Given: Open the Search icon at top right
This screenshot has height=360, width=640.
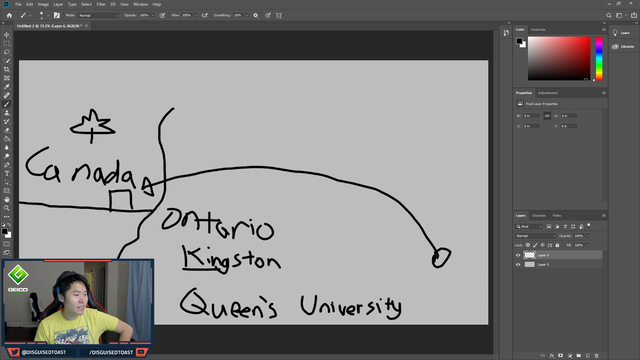Looking at the screenshot, I should coord(609,16).
